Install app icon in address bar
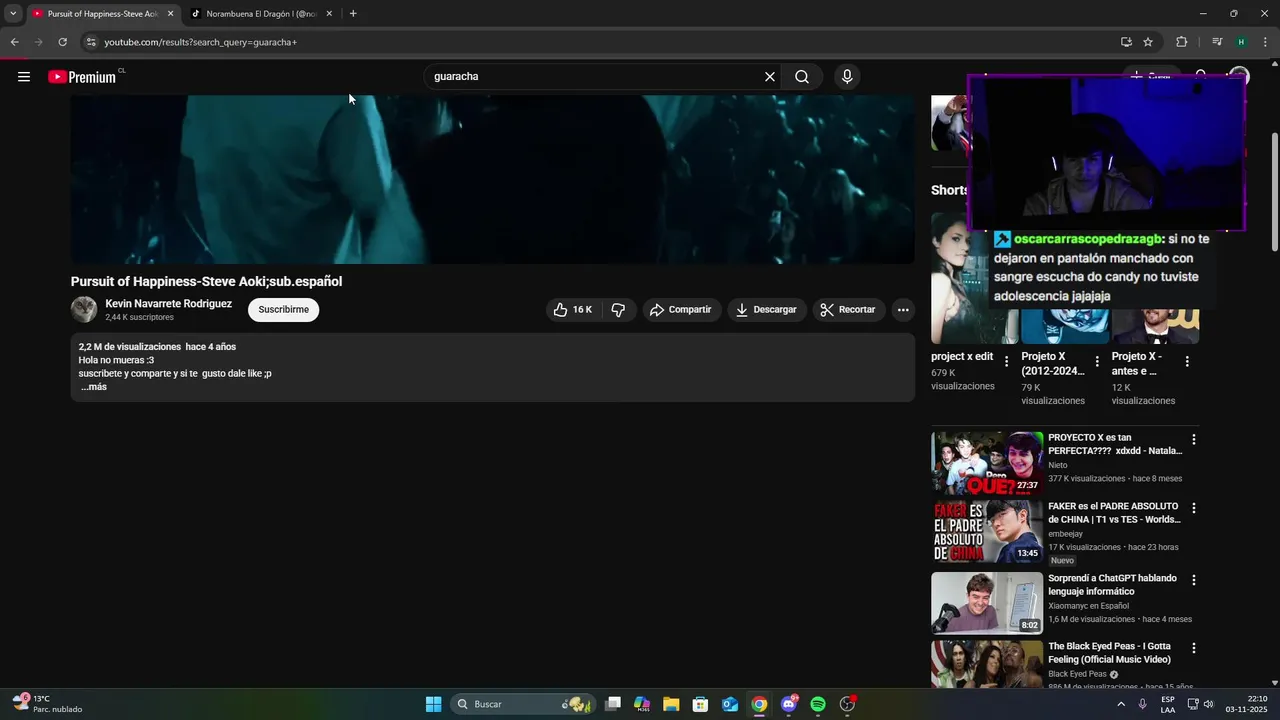 pos(1126,42)
